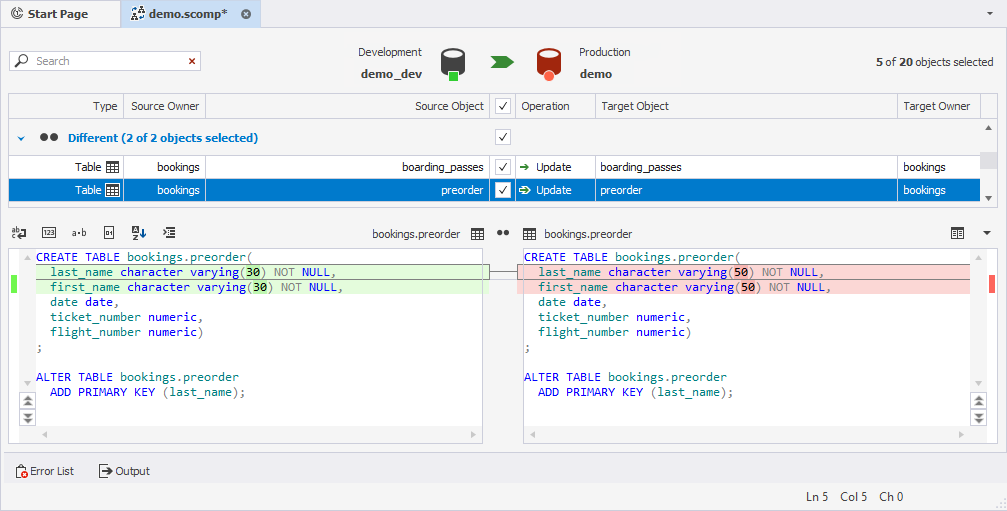Screen dimensions: 1007x511
Task: Uncheck the boarding_passes row checkbox
Action: pos(503,167)
